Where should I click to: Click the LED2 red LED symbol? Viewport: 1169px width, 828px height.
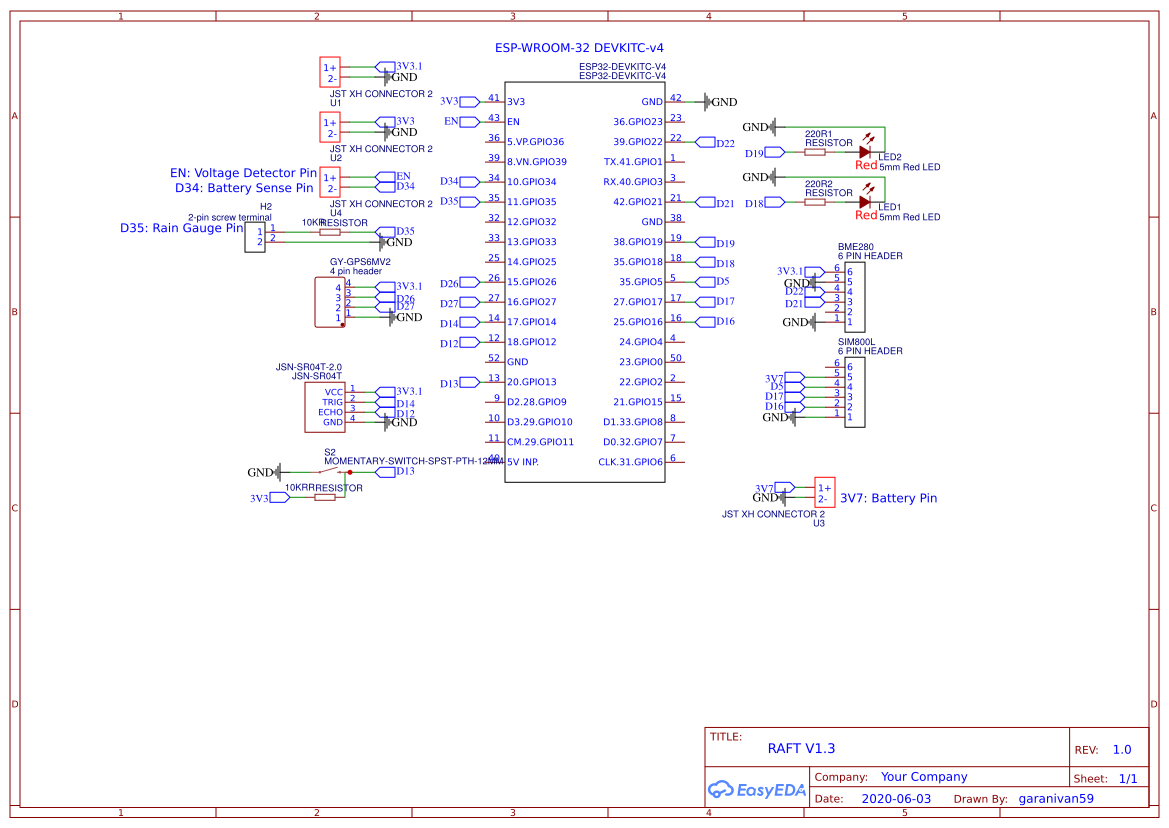pos(865,151)
